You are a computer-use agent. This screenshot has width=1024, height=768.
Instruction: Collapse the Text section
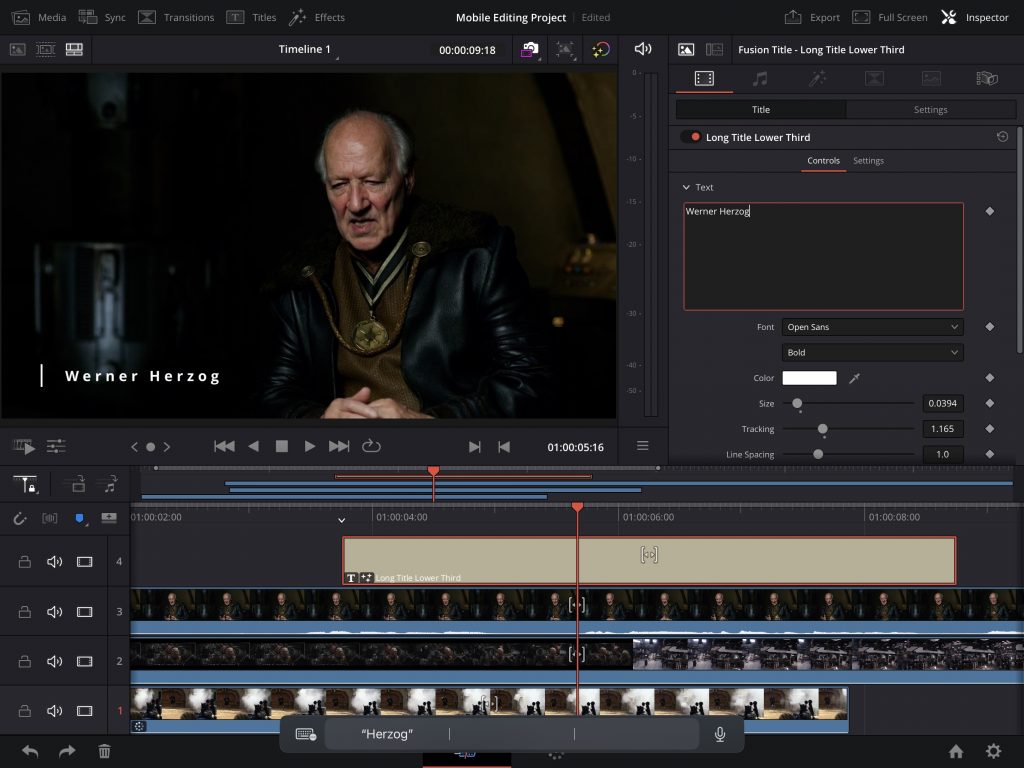click(686, 187)
